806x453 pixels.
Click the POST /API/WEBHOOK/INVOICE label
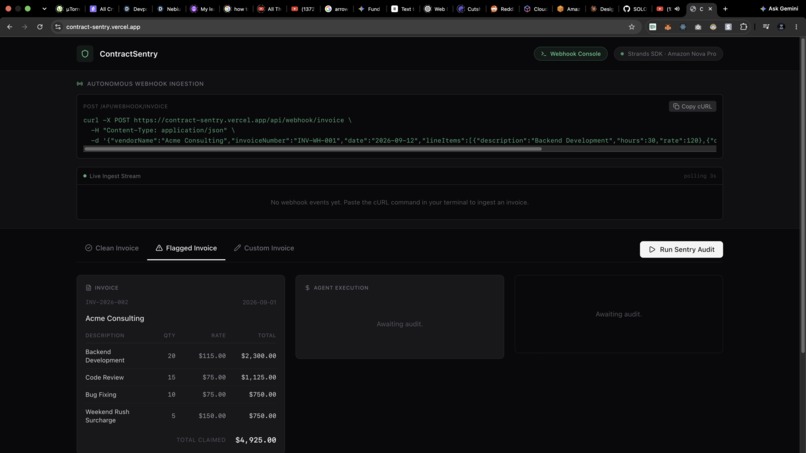(125, 106)
